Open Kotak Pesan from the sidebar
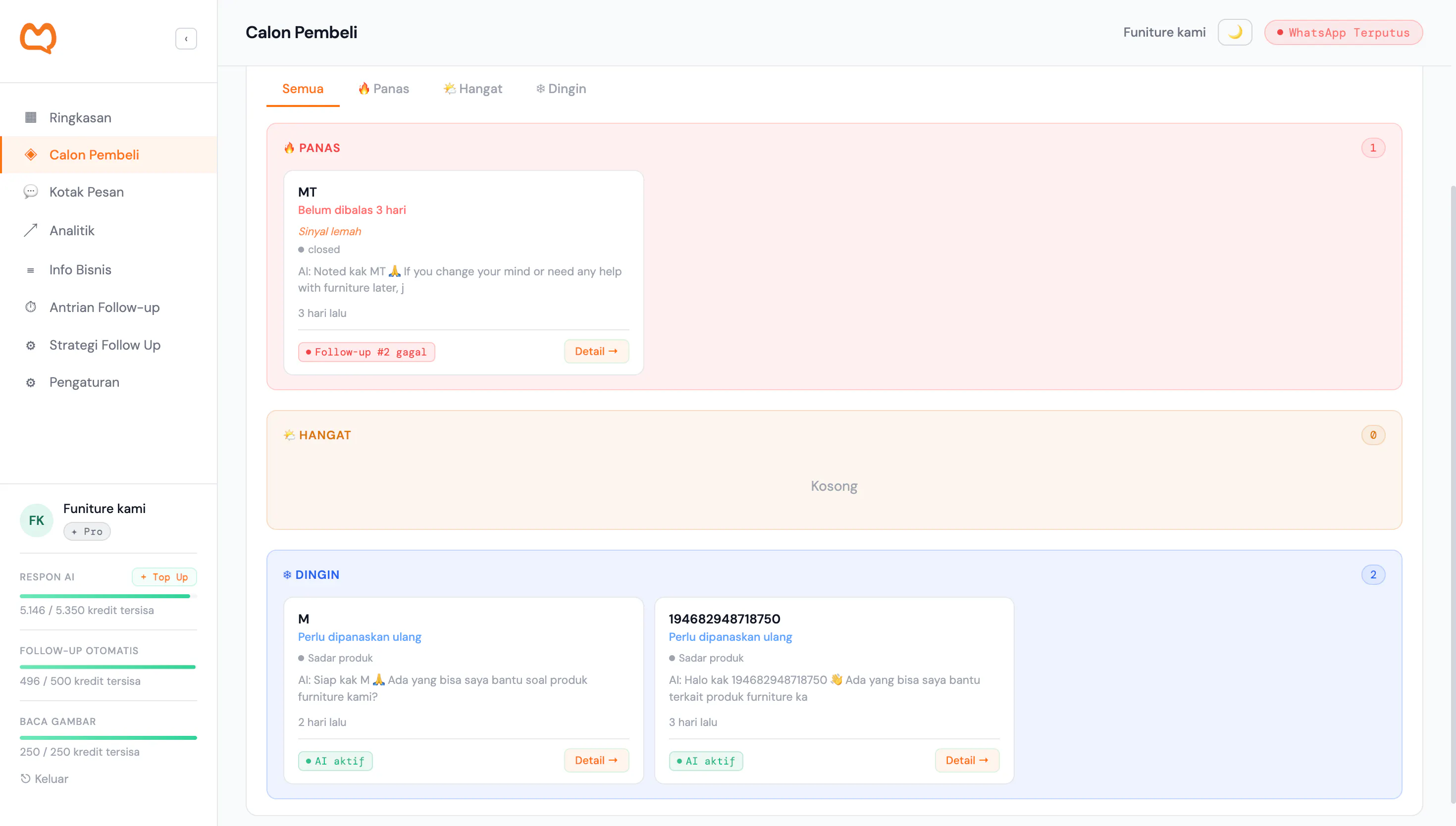This screenshot has height=826, width=1456. 109,192
